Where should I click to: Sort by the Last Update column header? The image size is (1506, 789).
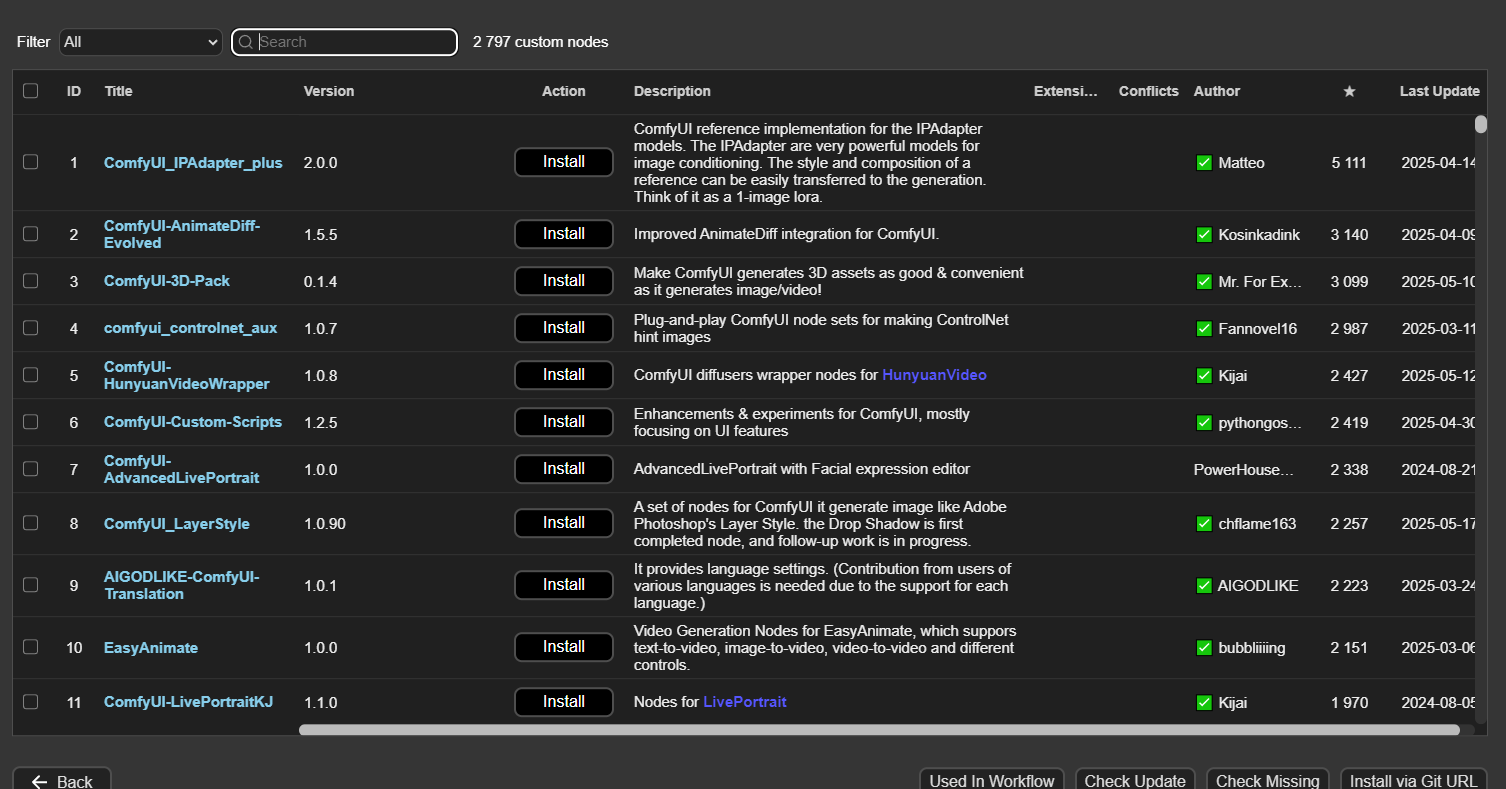1439,91
